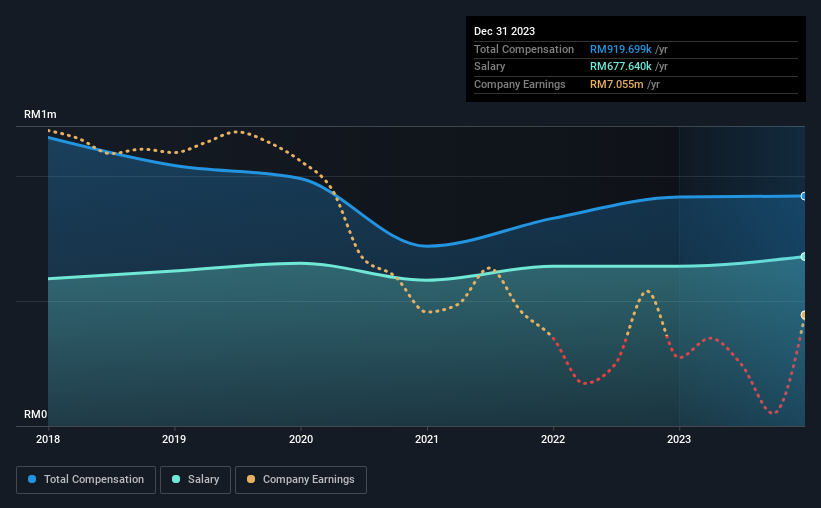The height and width of the screenshot is (508, 821).
Task: Click the 2020 x-axis label
Action: point(301,439)
